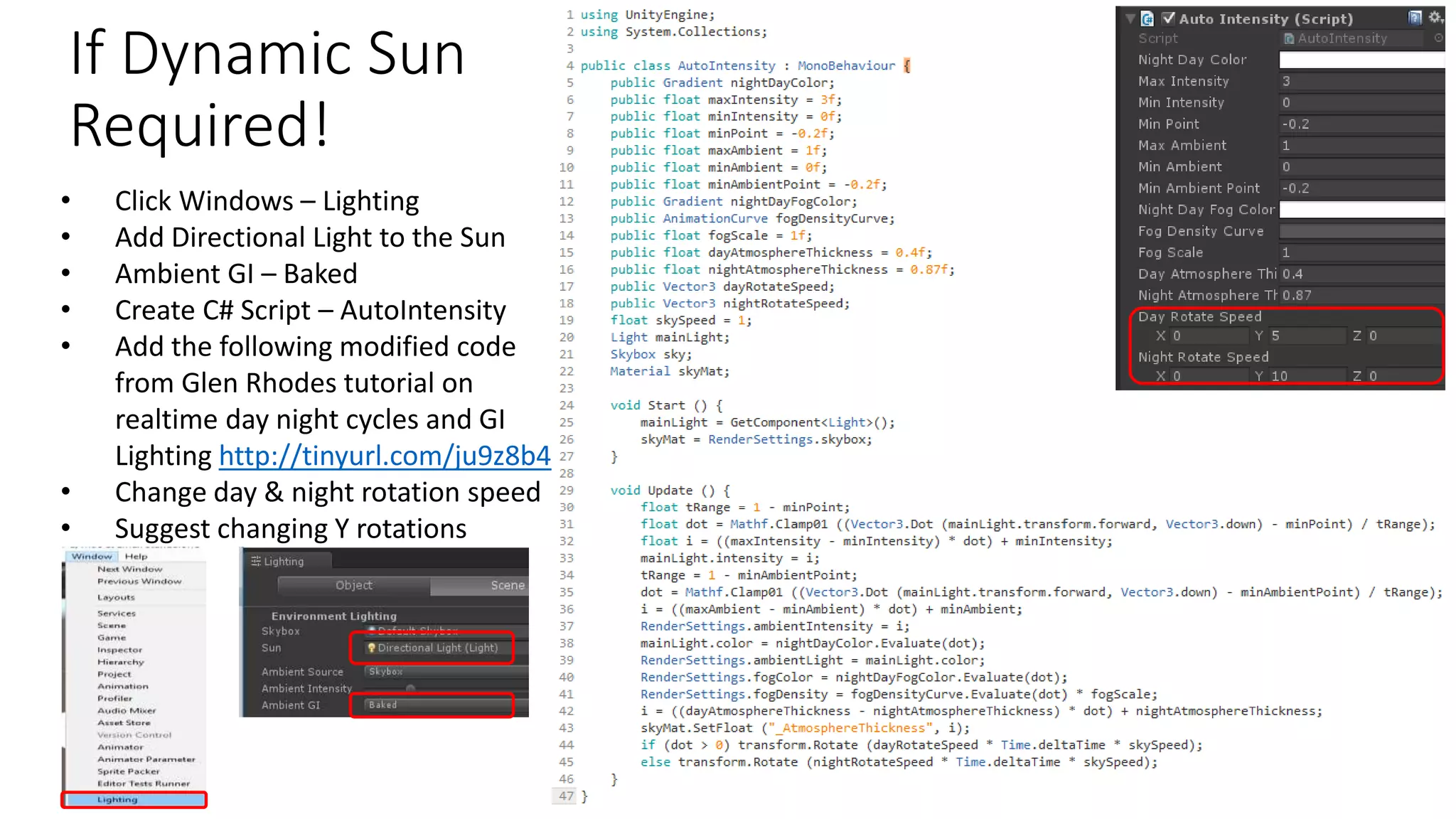Choose Project from Window menu
This screenshot has width=1456, height=819.
click(x=114, y=674)
